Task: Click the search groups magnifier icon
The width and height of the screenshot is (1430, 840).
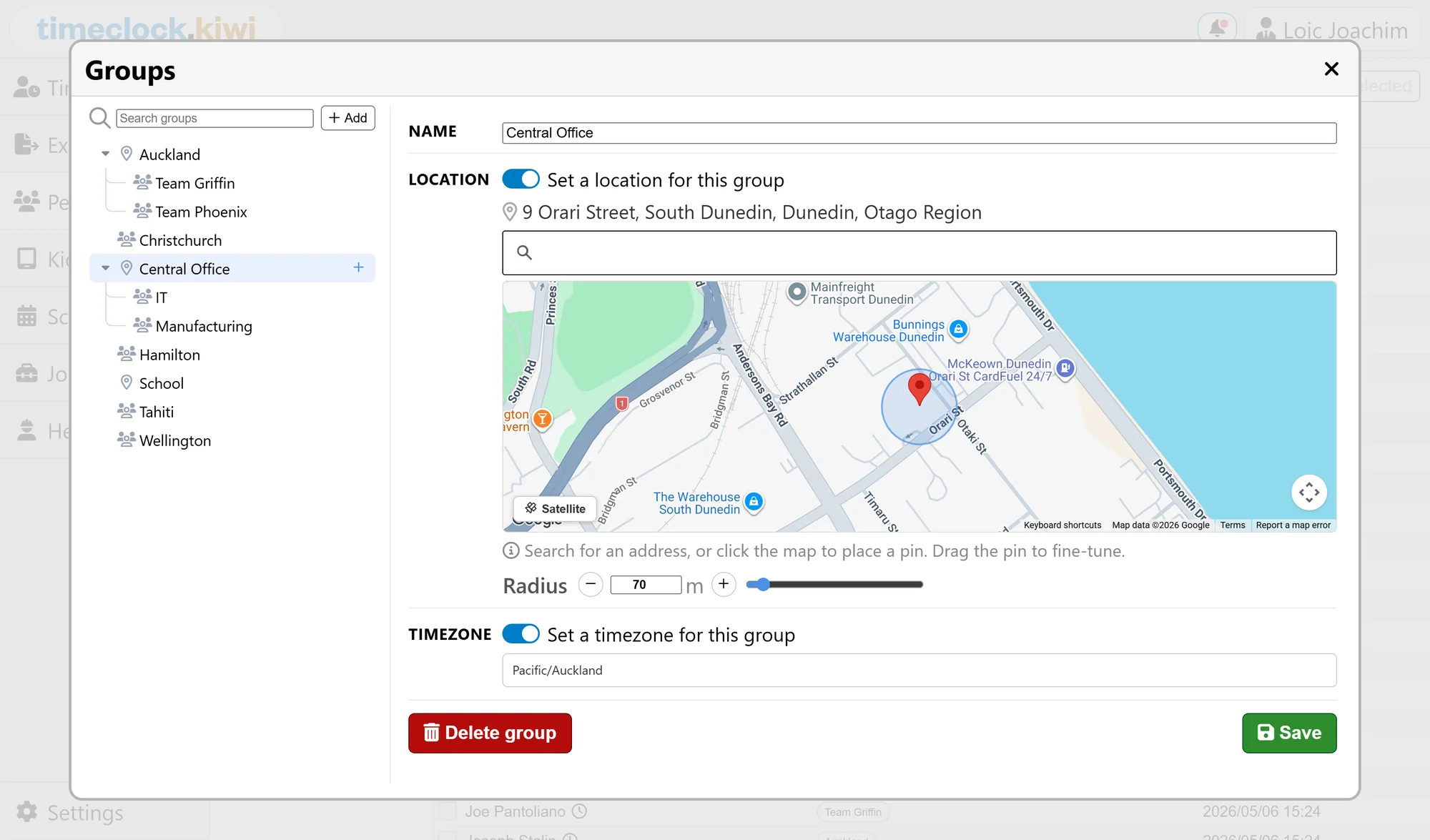Action: (x=99, y=118)
